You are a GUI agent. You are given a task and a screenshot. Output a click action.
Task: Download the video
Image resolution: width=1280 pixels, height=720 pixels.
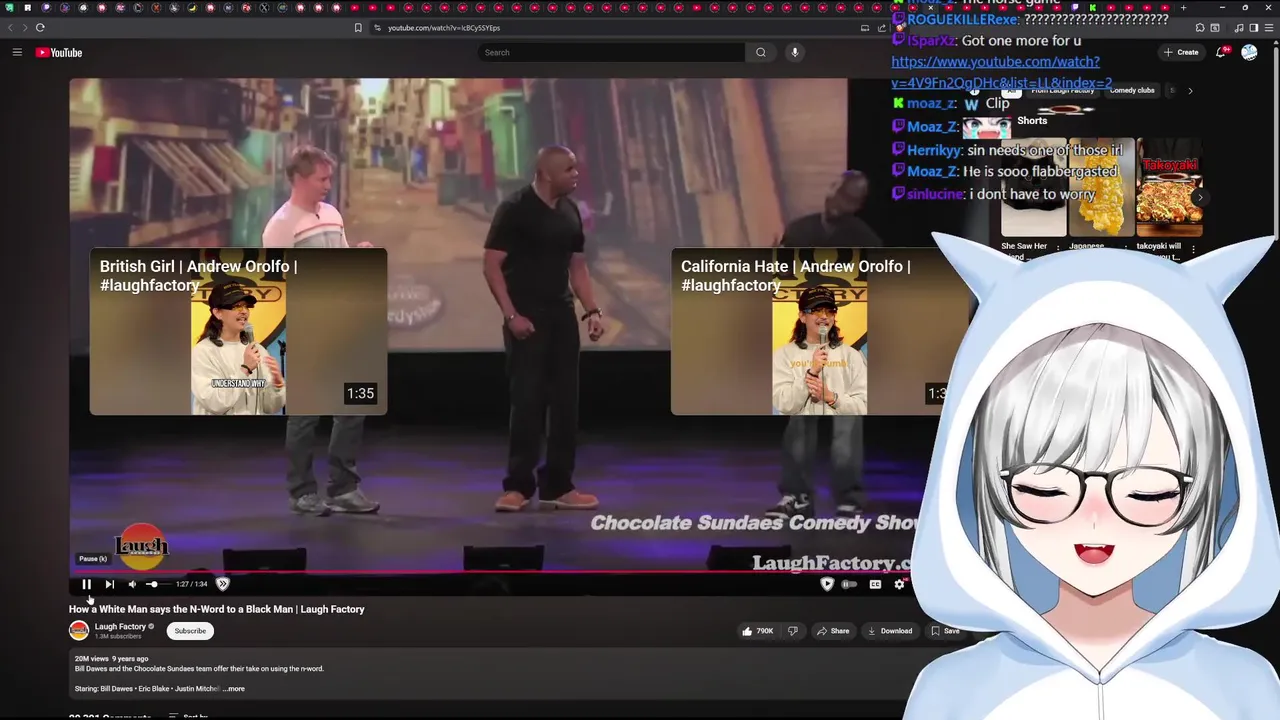pos(890,631)
